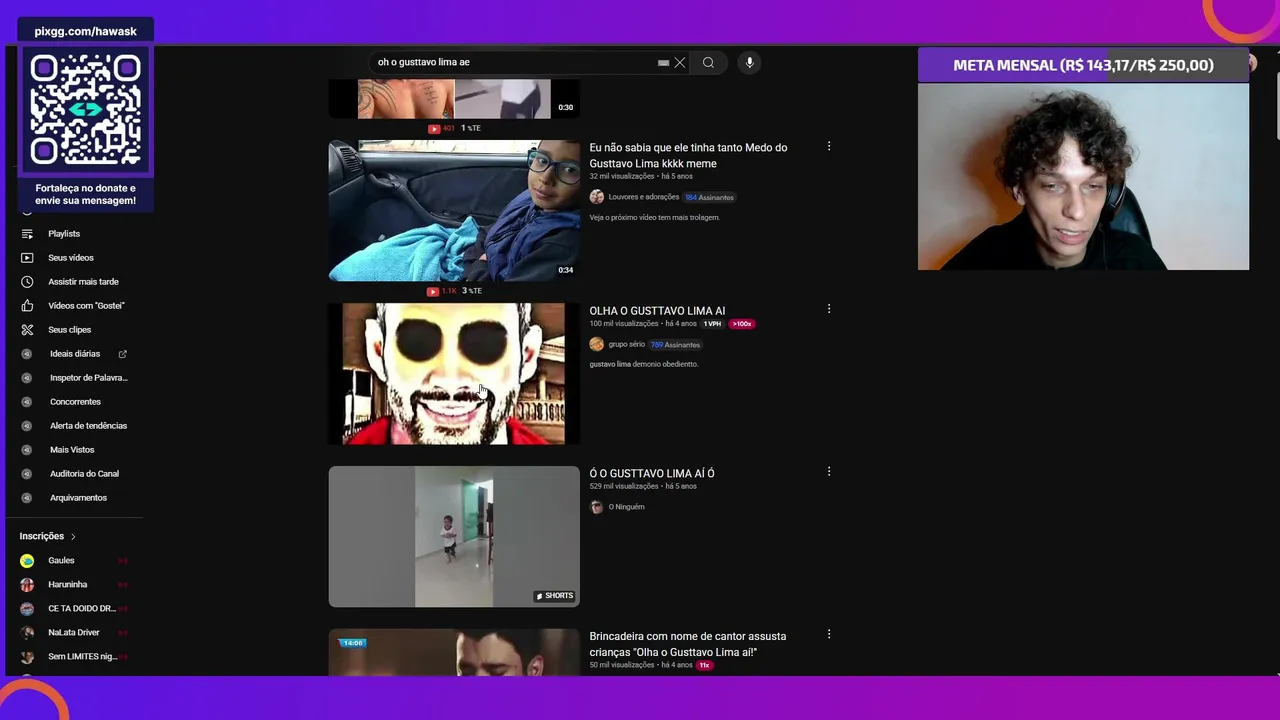Click the icon beside Inspetor de Palavra
Image resolution: width=1280 pixels, height=720 pixels.
click(x=27, y=378)
